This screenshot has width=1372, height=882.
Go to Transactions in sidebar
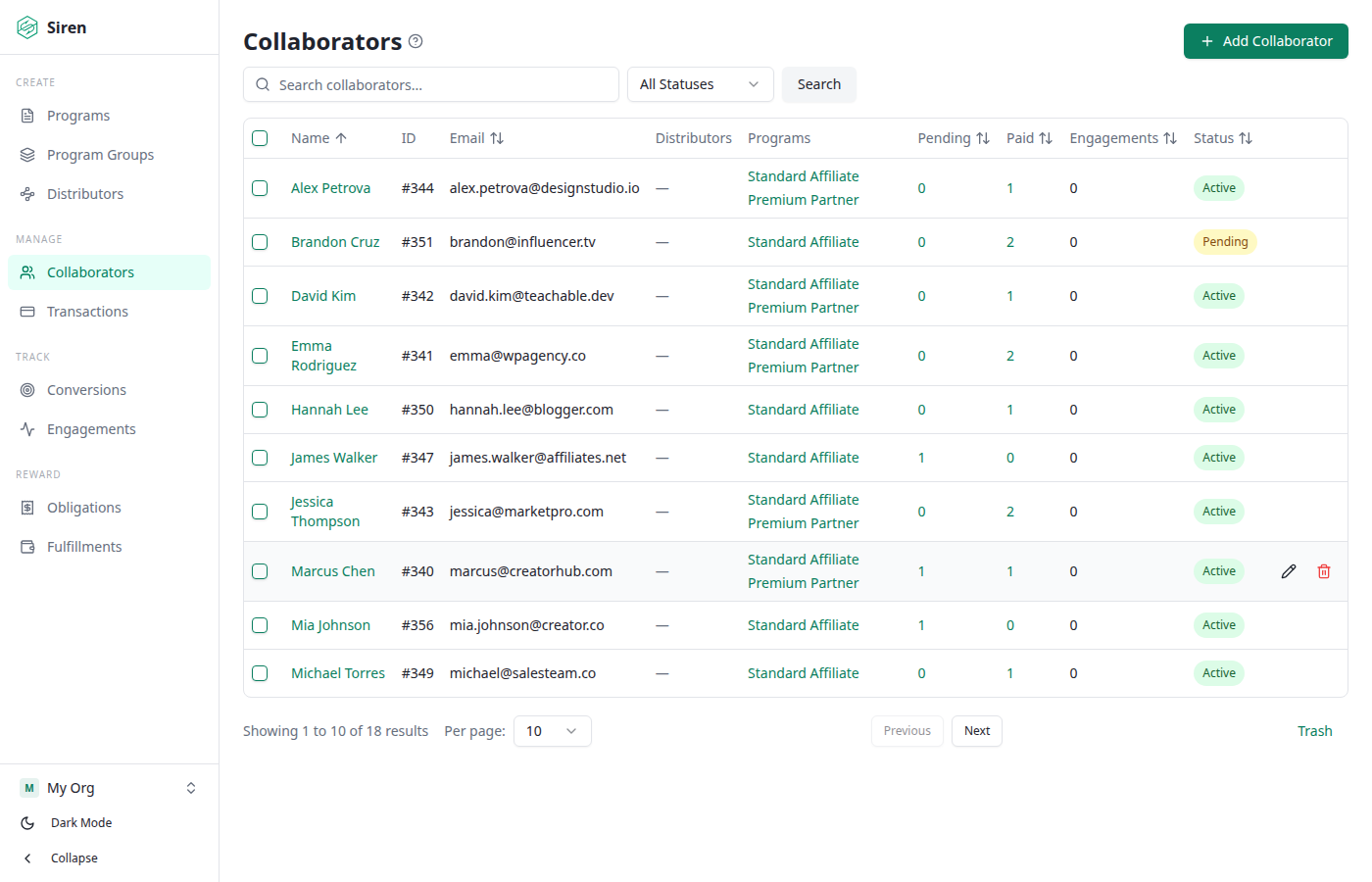click(x=87, y=312)
